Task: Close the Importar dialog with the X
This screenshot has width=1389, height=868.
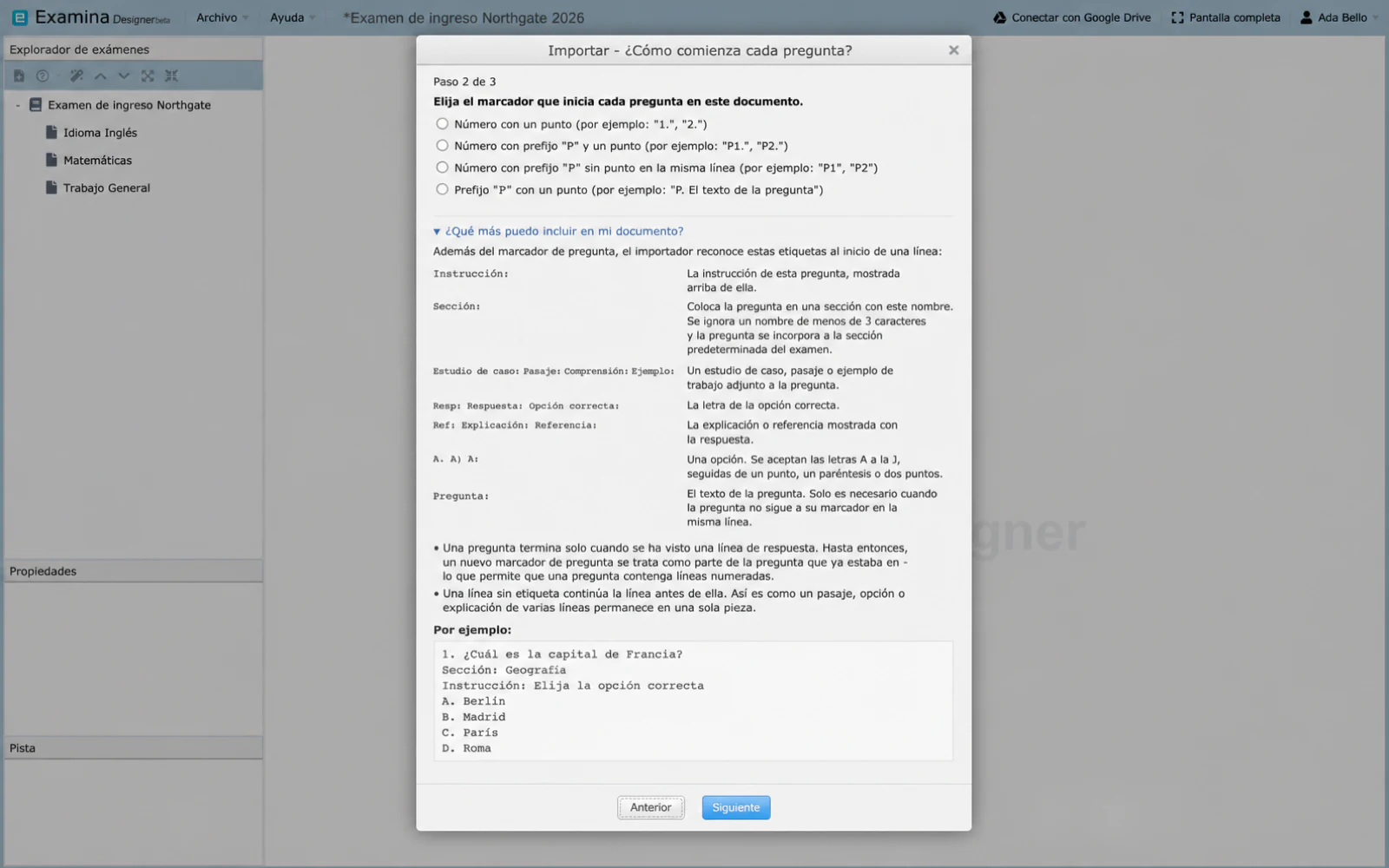Action: pos(954,50)
